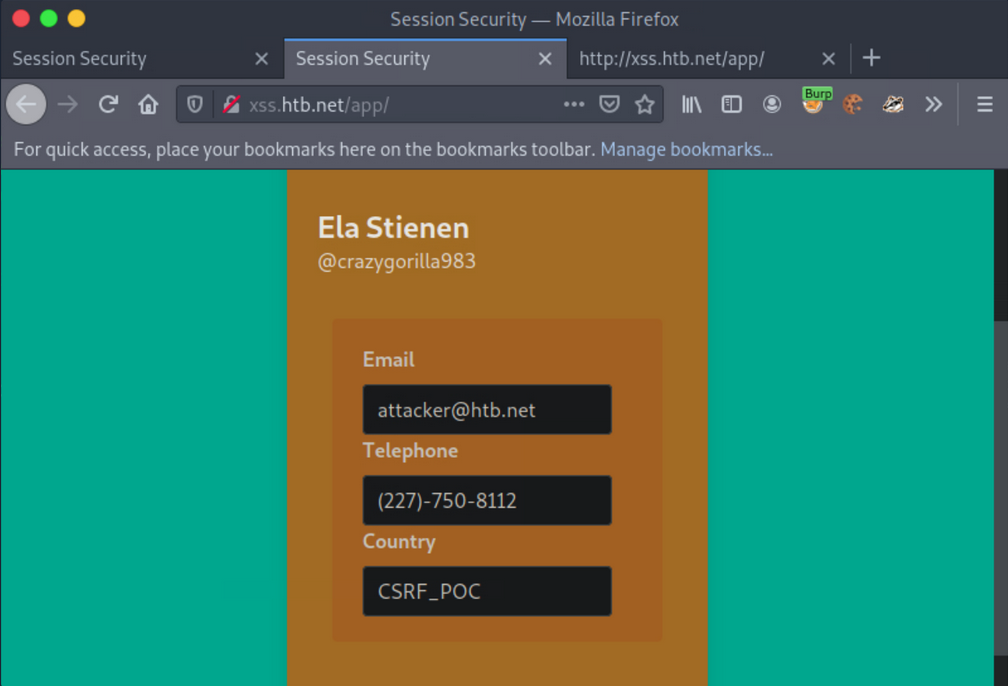Click the insecure connection padlock icon
Screen dimensions: 1008x686
click(x=231, y=104)
